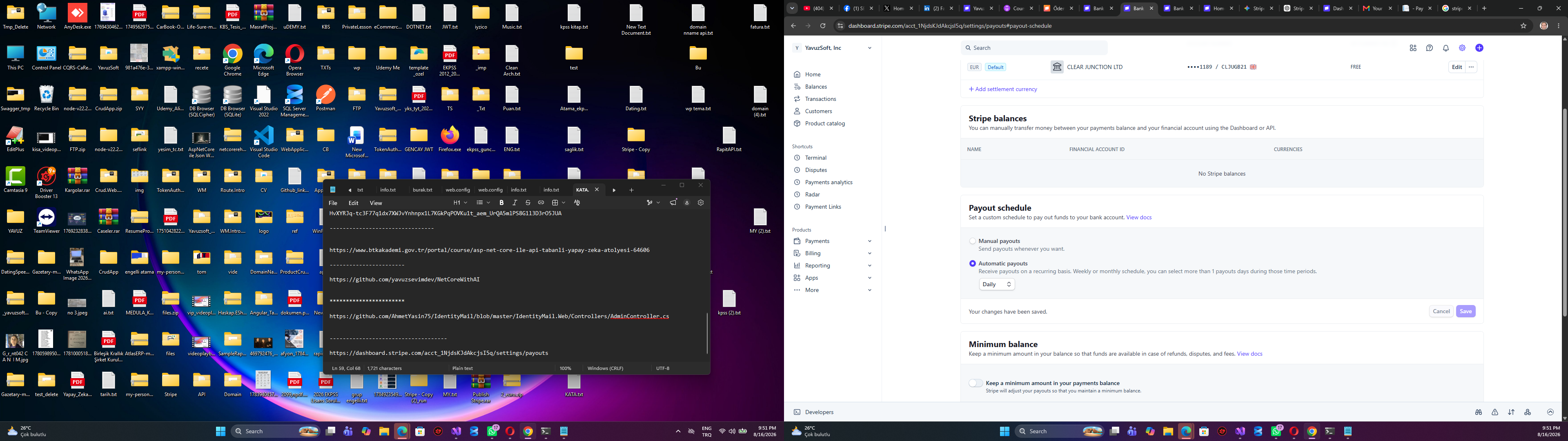This screenshot has height=441, width=1568.
Task: Insert a link using Notepad's link icon
Action: (x=541, y=203)
